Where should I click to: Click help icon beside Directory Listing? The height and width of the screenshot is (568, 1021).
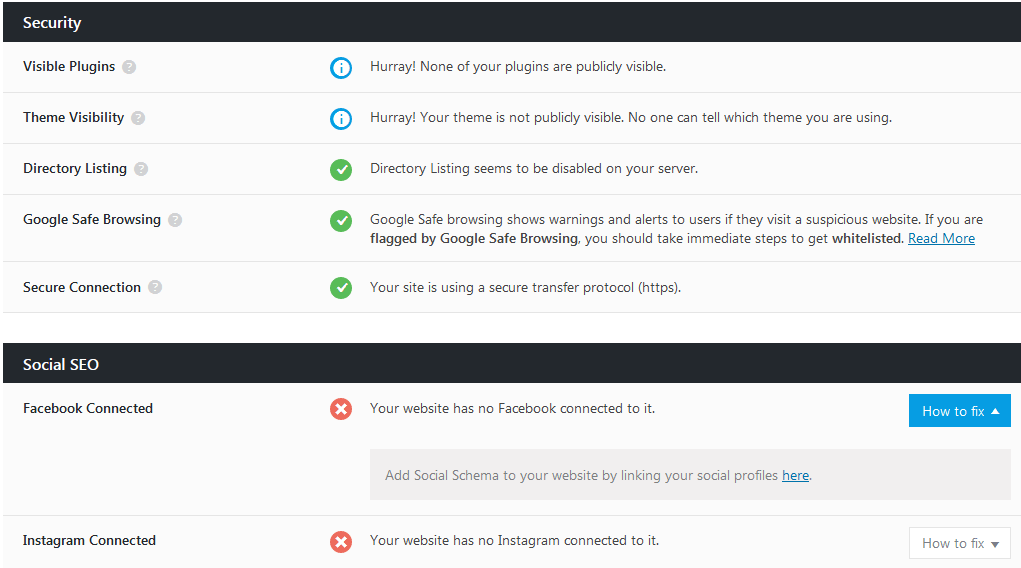[x=141, y=169]
